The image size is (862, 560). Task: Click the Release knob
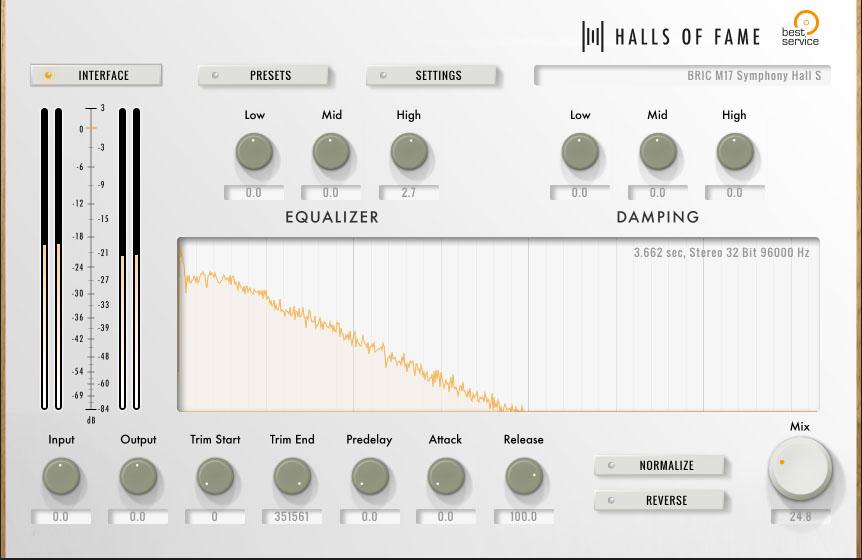523,477
